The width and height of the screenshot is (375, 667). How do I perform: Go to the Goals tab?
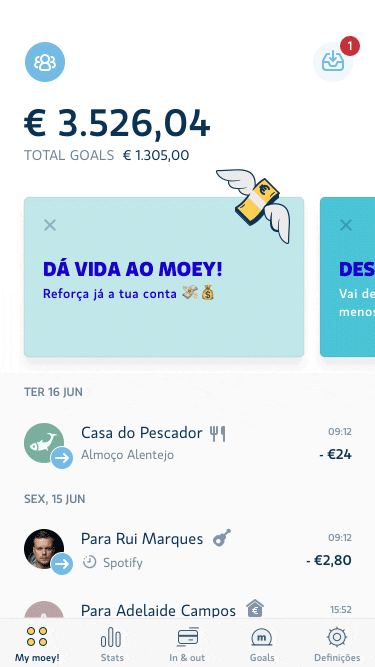tap(262, 644)
